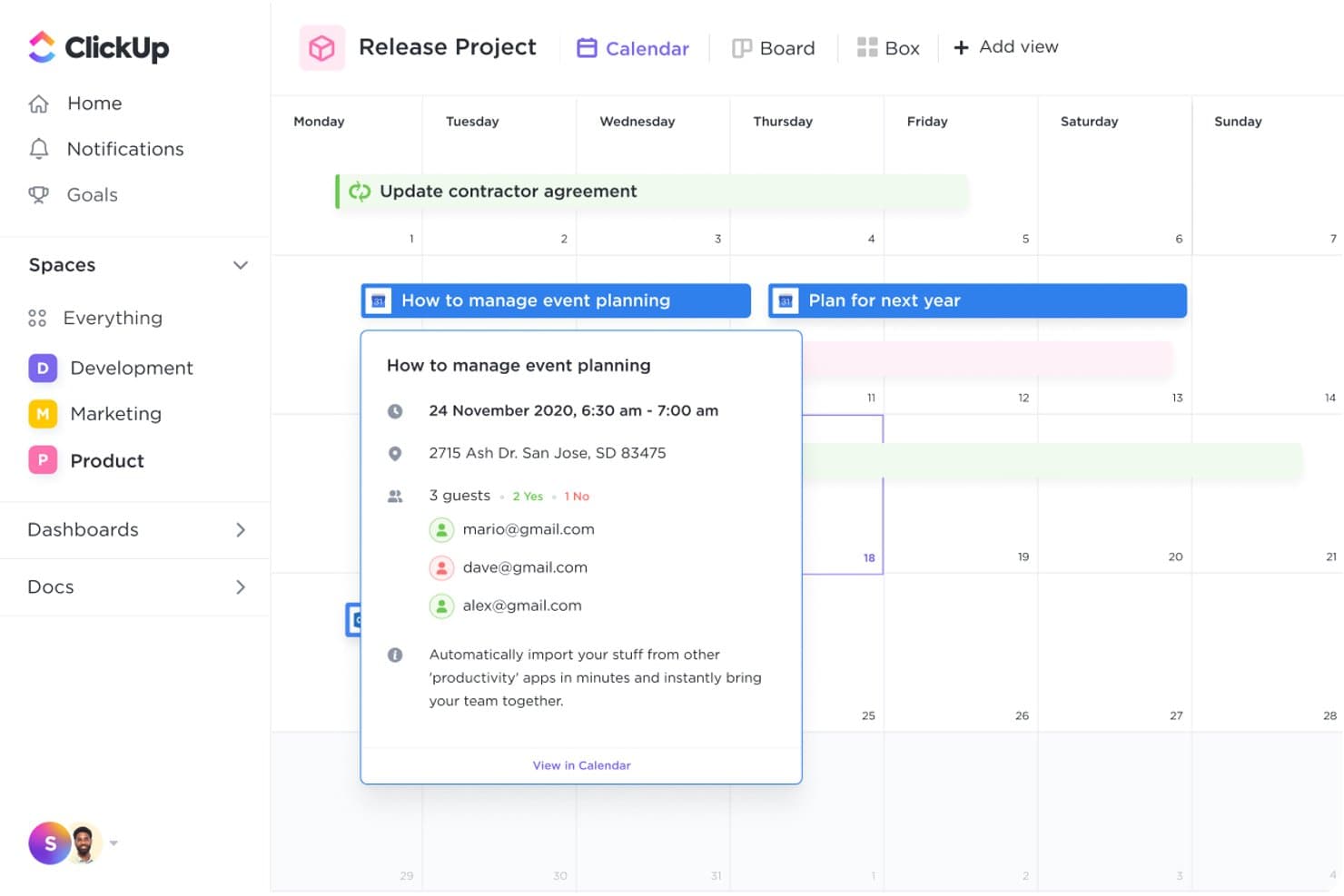Expand the Dashboards section
Screen dimensions: 1344x896
[241, 530]
